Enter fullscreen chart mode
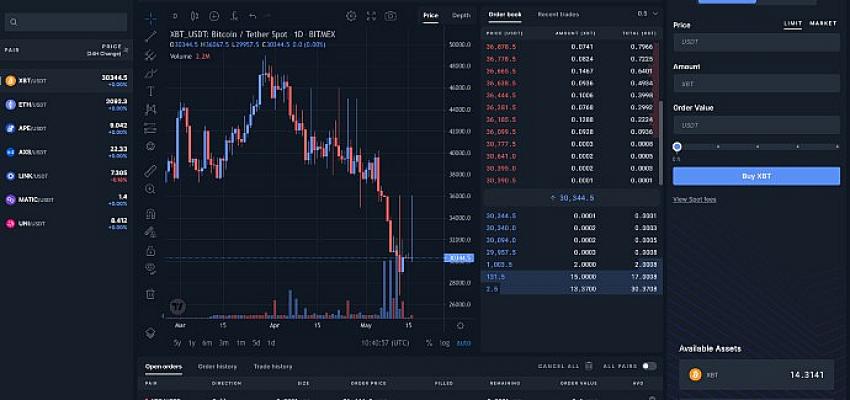The width and height of the screenshot is (850, 400). click(371, 16)
